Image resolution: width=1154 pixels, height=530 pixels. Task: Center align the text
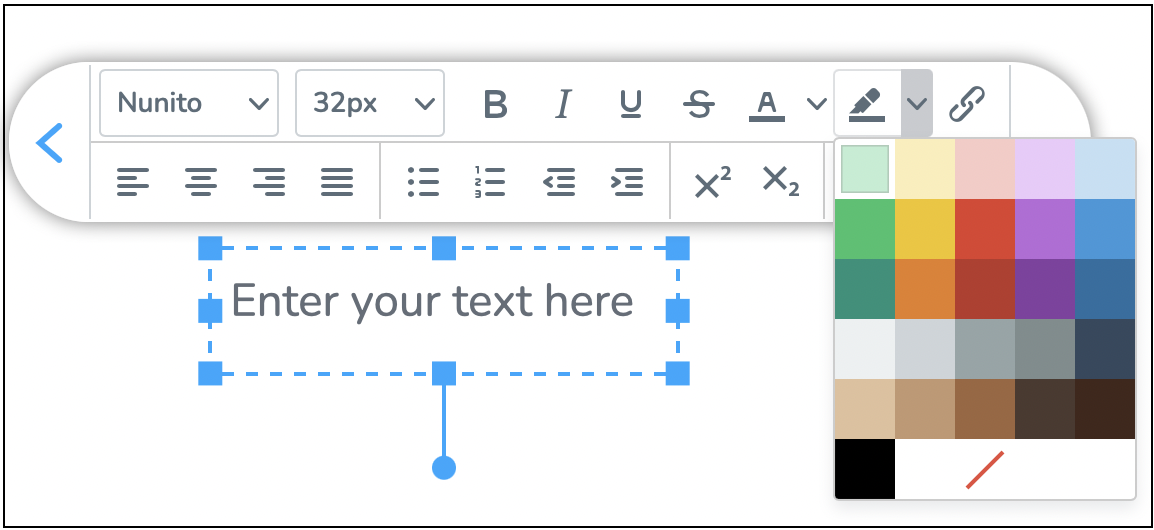click(x=201, y=182)
